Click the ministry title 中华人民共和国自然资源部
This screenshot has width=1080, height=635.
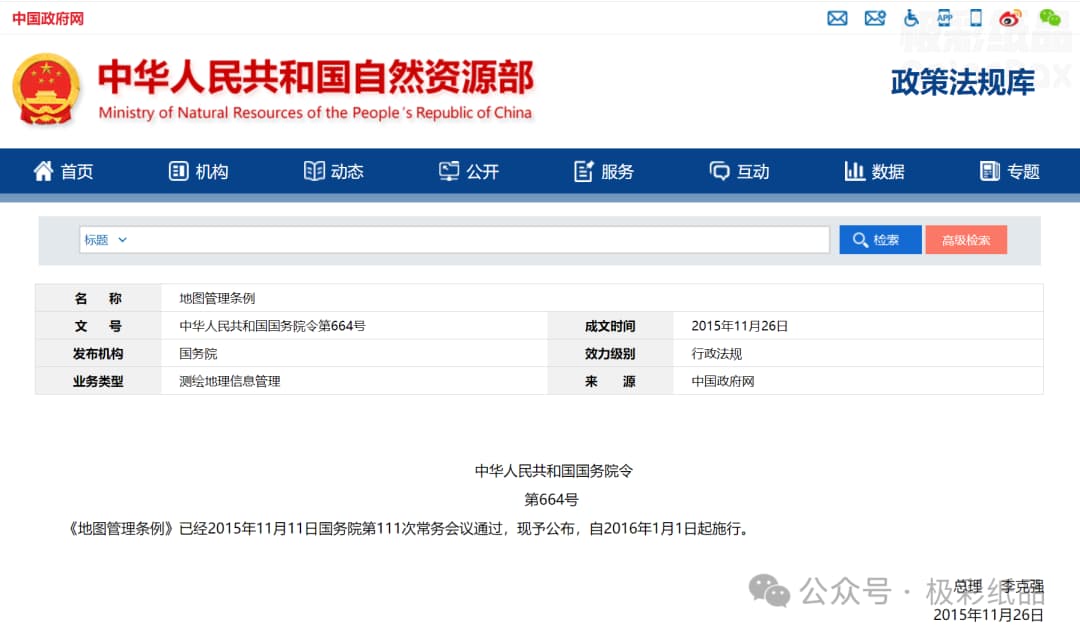coord(315,77)
